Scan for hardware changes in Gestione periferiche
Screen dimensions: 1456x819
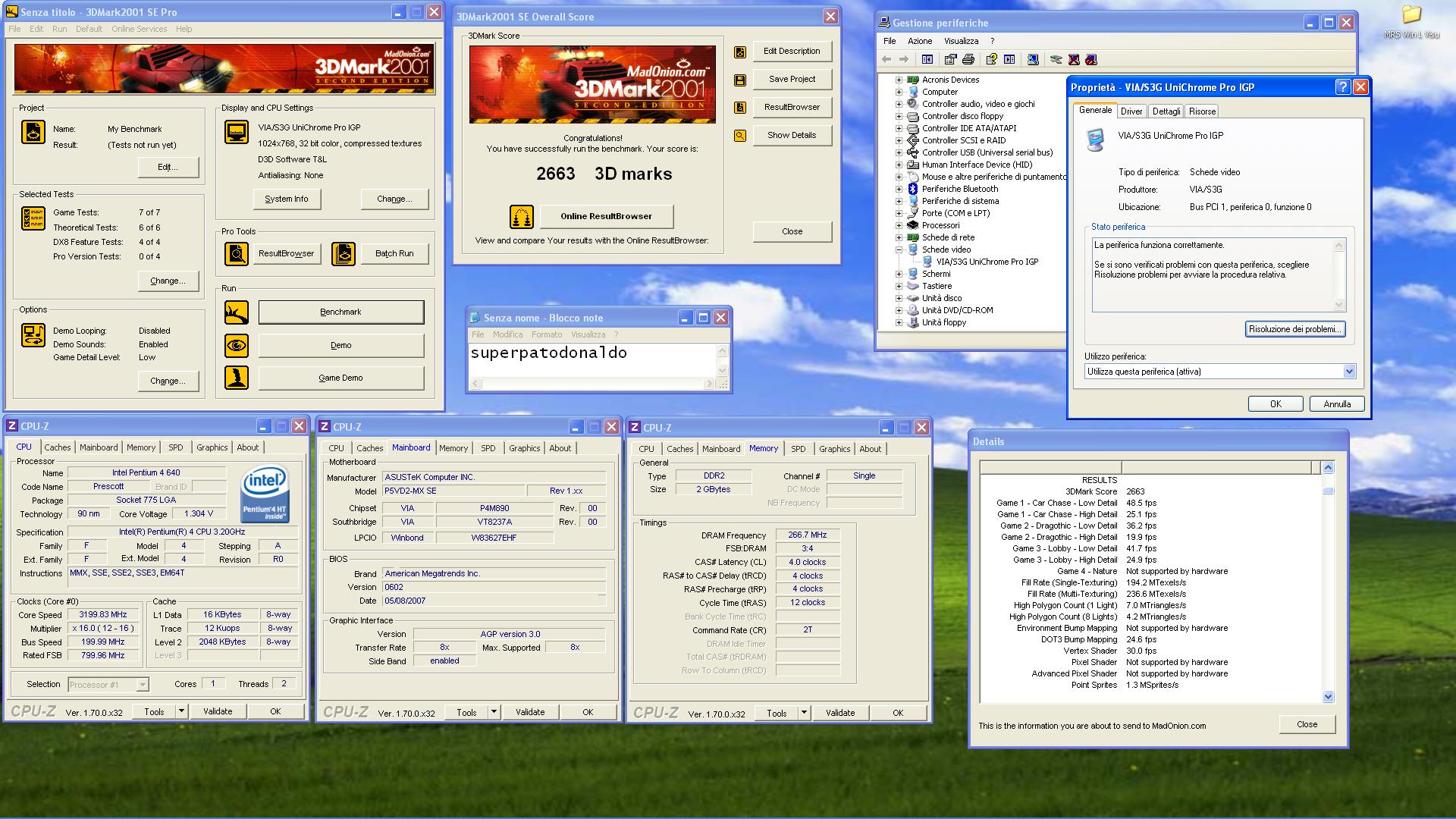point(1033,59)
